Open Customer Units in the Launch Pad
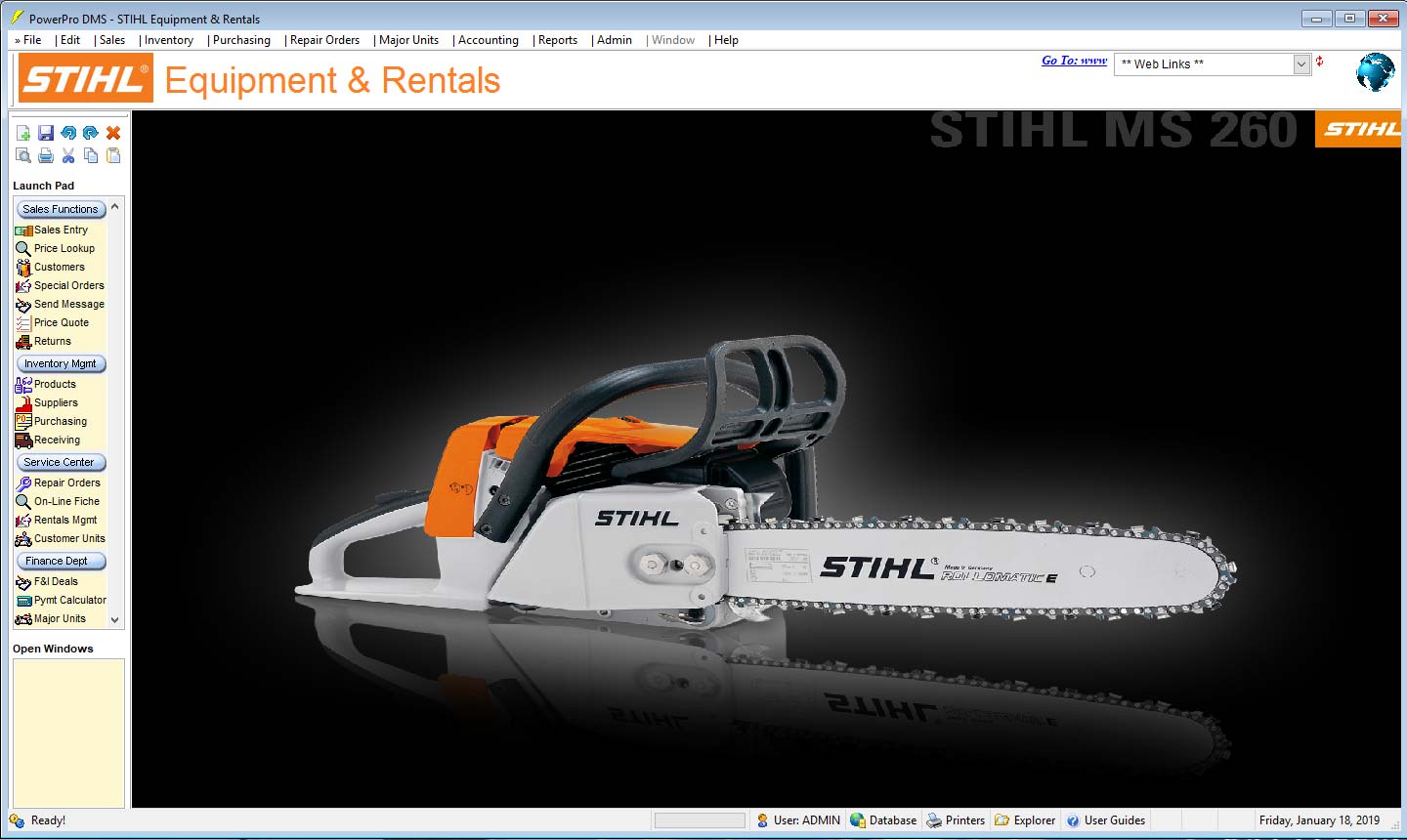The image size is (1407, 840). click(61, 538)
